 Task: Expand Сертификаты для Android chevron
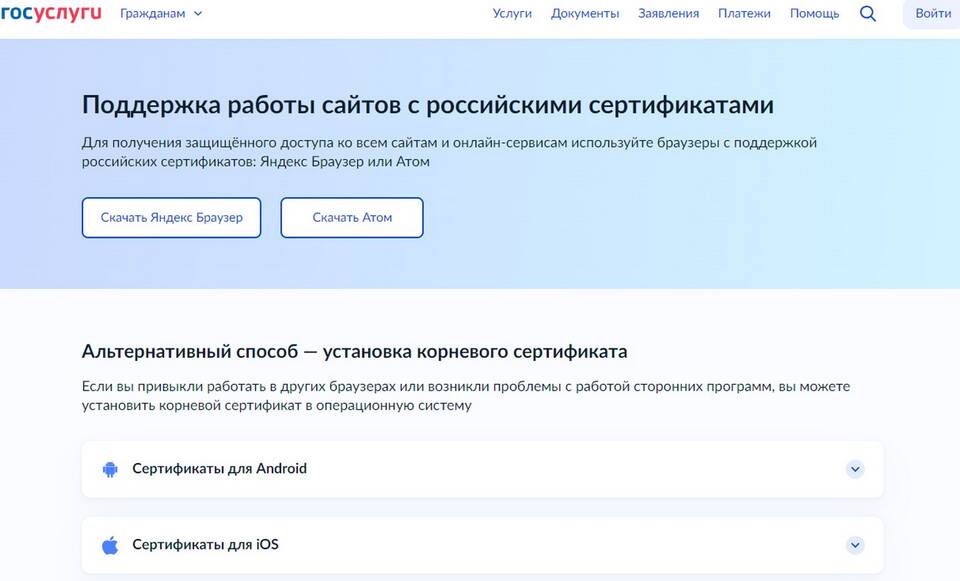855,470
